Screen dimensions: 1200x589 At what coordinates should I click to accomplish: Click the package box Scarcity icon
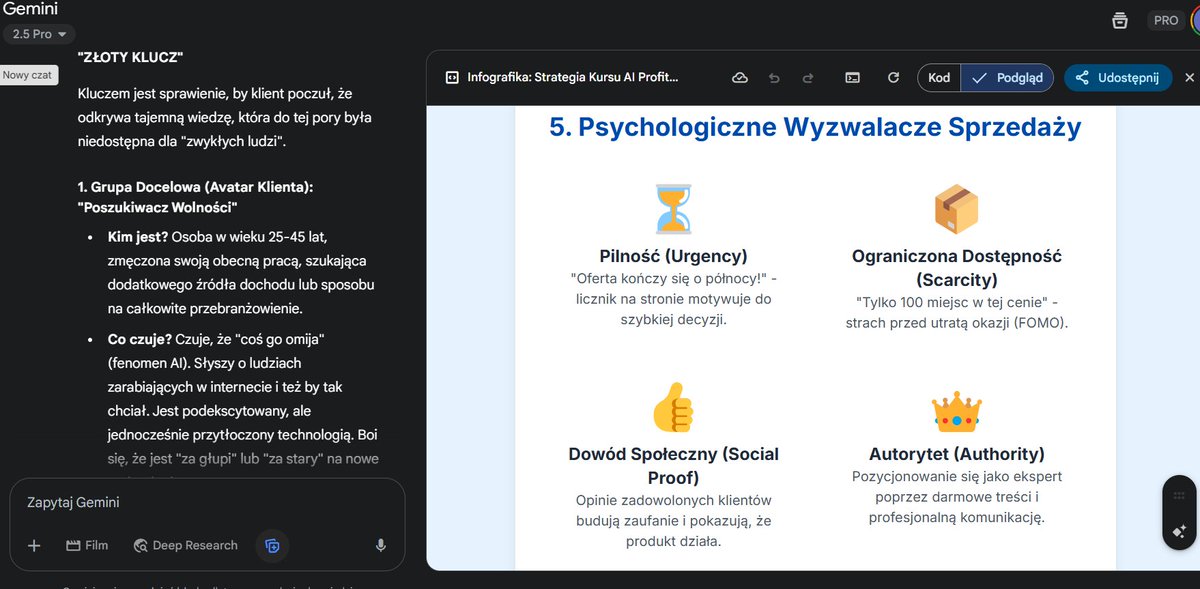coord(956,209)
